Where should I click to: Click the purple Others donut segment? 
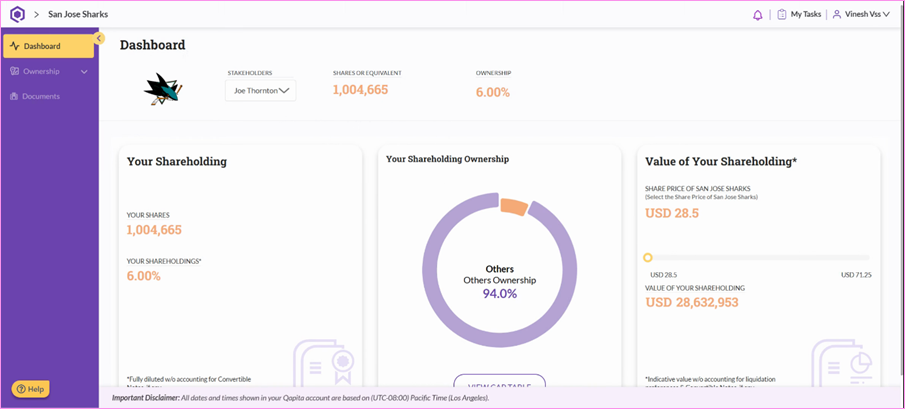pyautogui.click(x=499, y=340)
